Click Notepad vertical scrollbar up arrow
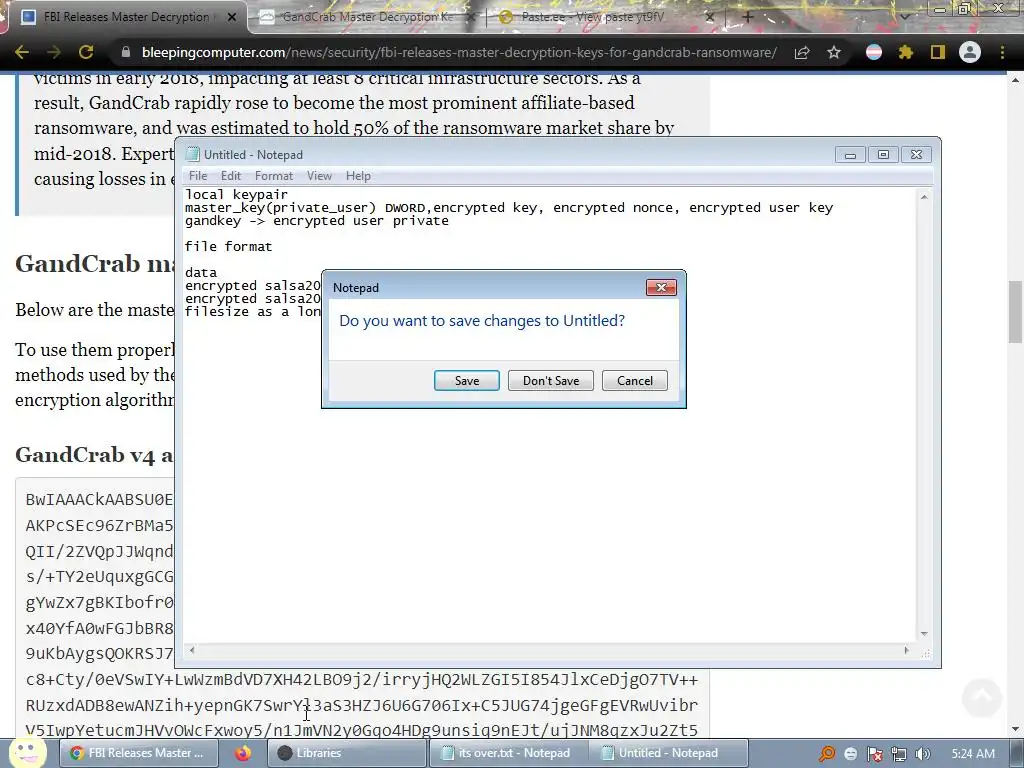This screenshot has height=768, width=1024. click(924, 197)
